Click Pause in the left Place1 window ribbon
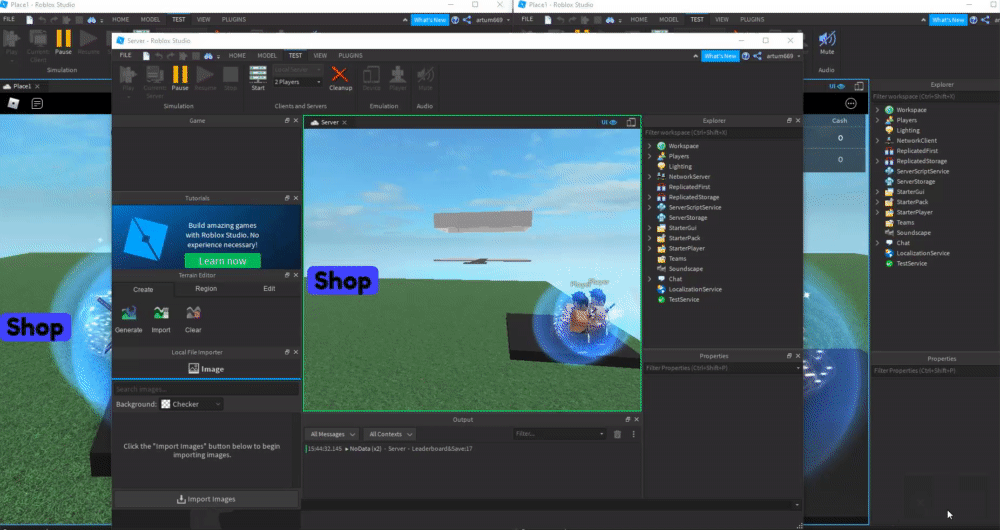 [63, 40]
